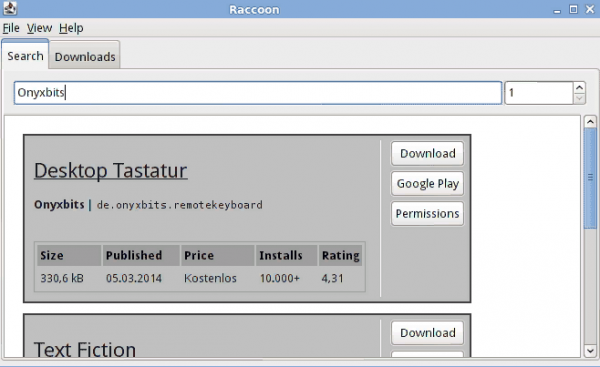Click the results scrollbar up arrow

click(590, 122)
